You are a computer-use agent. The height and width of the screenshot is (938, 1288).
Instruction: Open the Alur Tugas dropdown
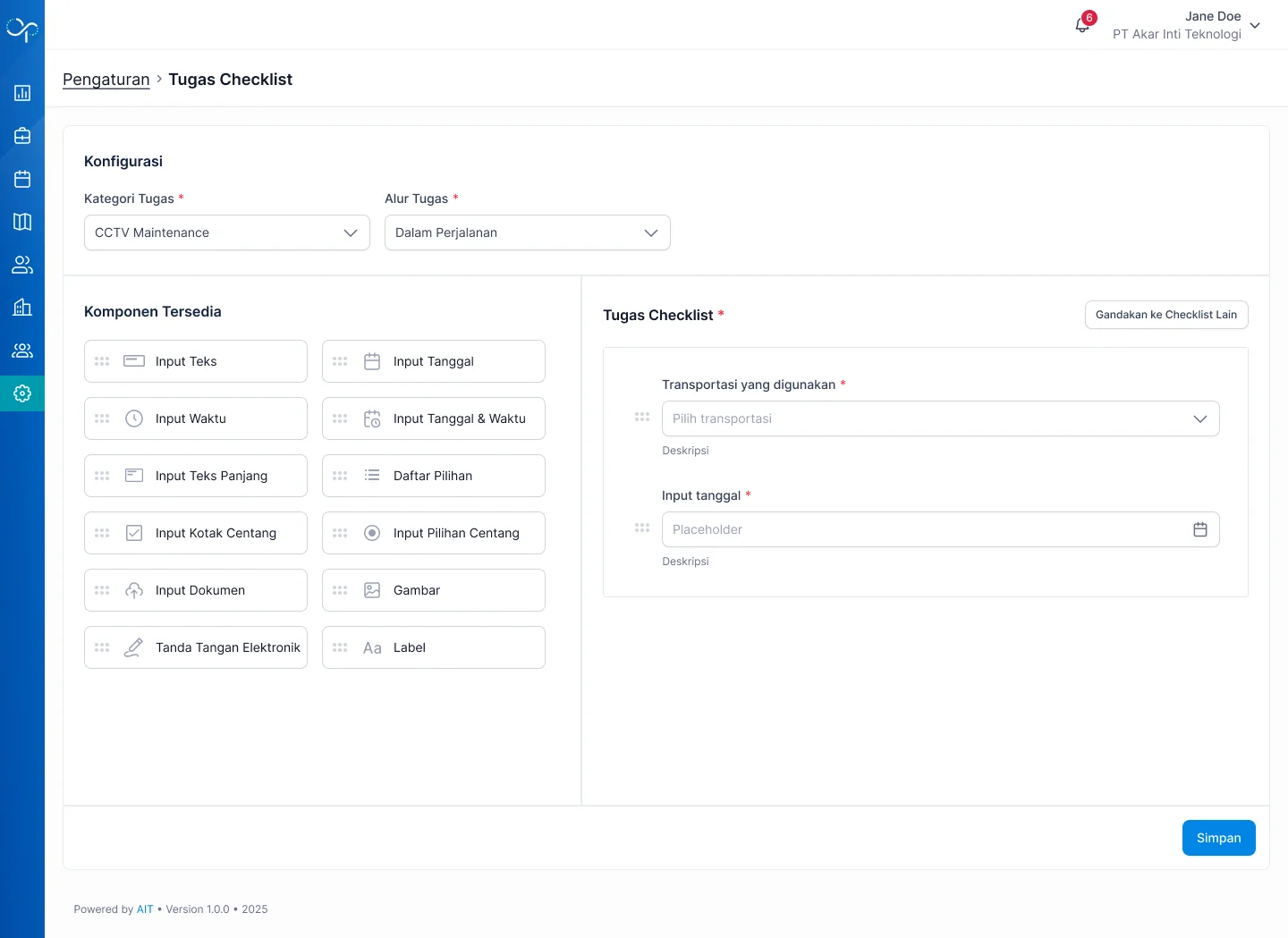click(528, 232)
